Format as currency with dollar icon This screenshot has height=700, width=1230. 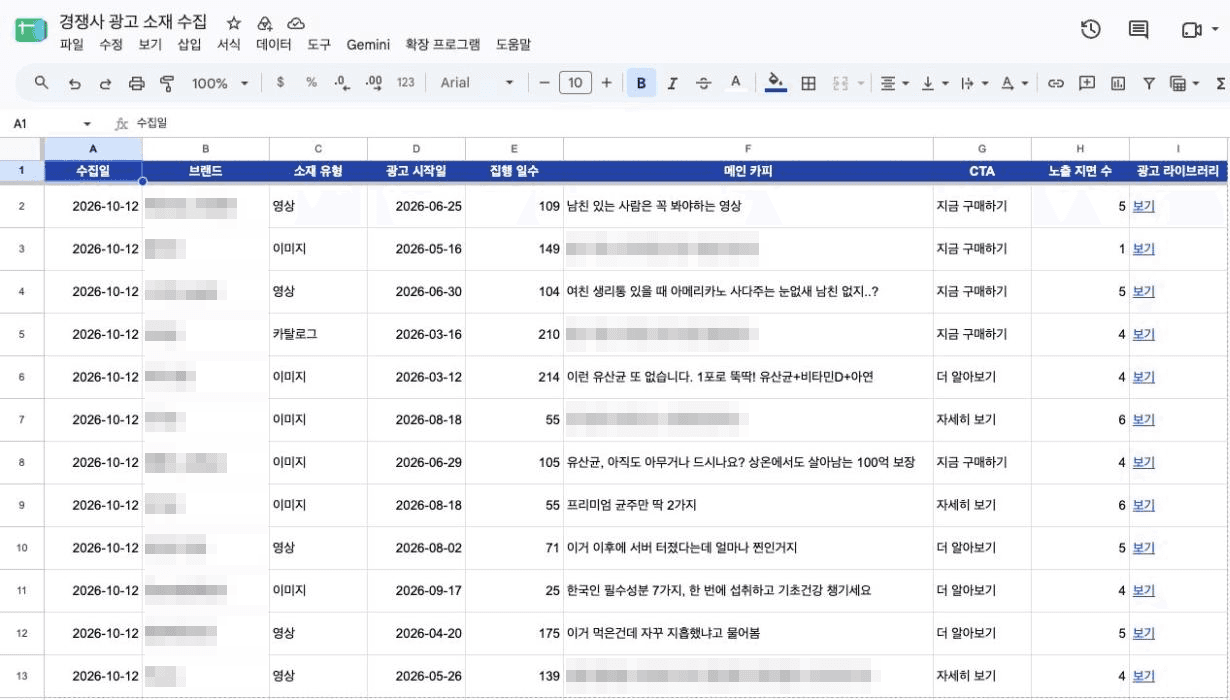[x=280, y=83]
